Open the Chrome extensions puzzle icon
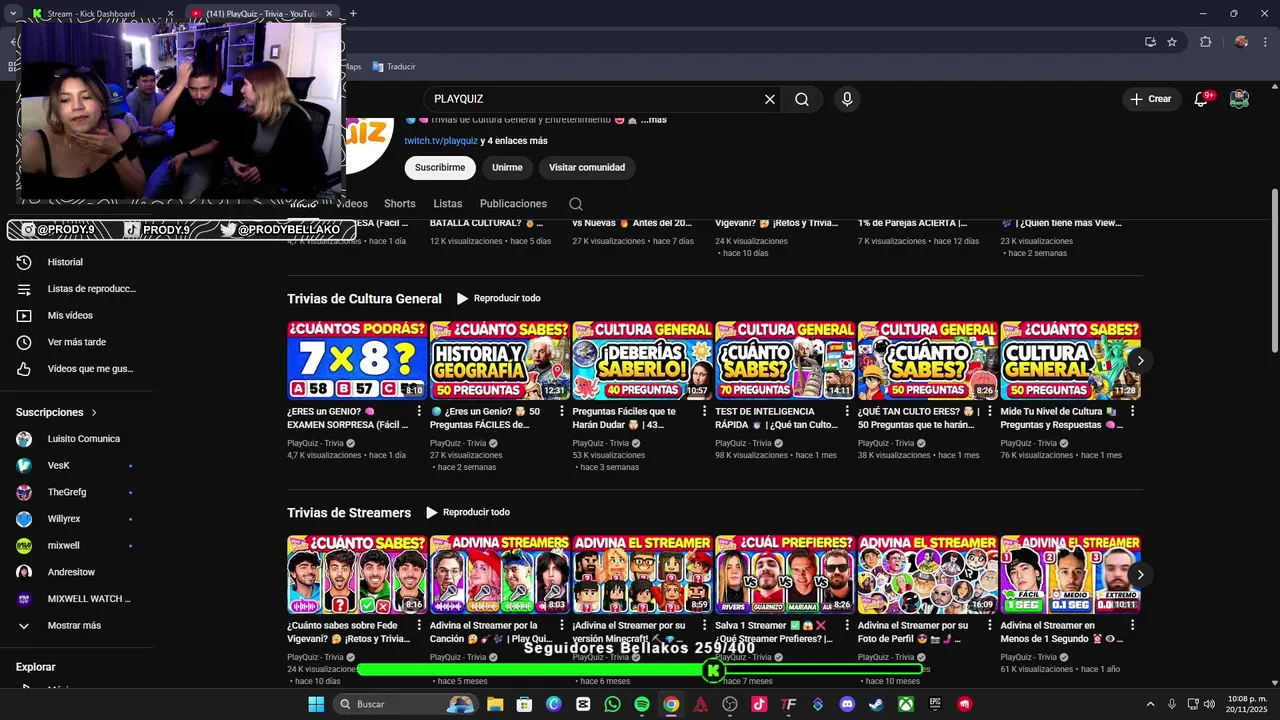Screen dimensions: 1280x720 click(x=1205, y=42)
